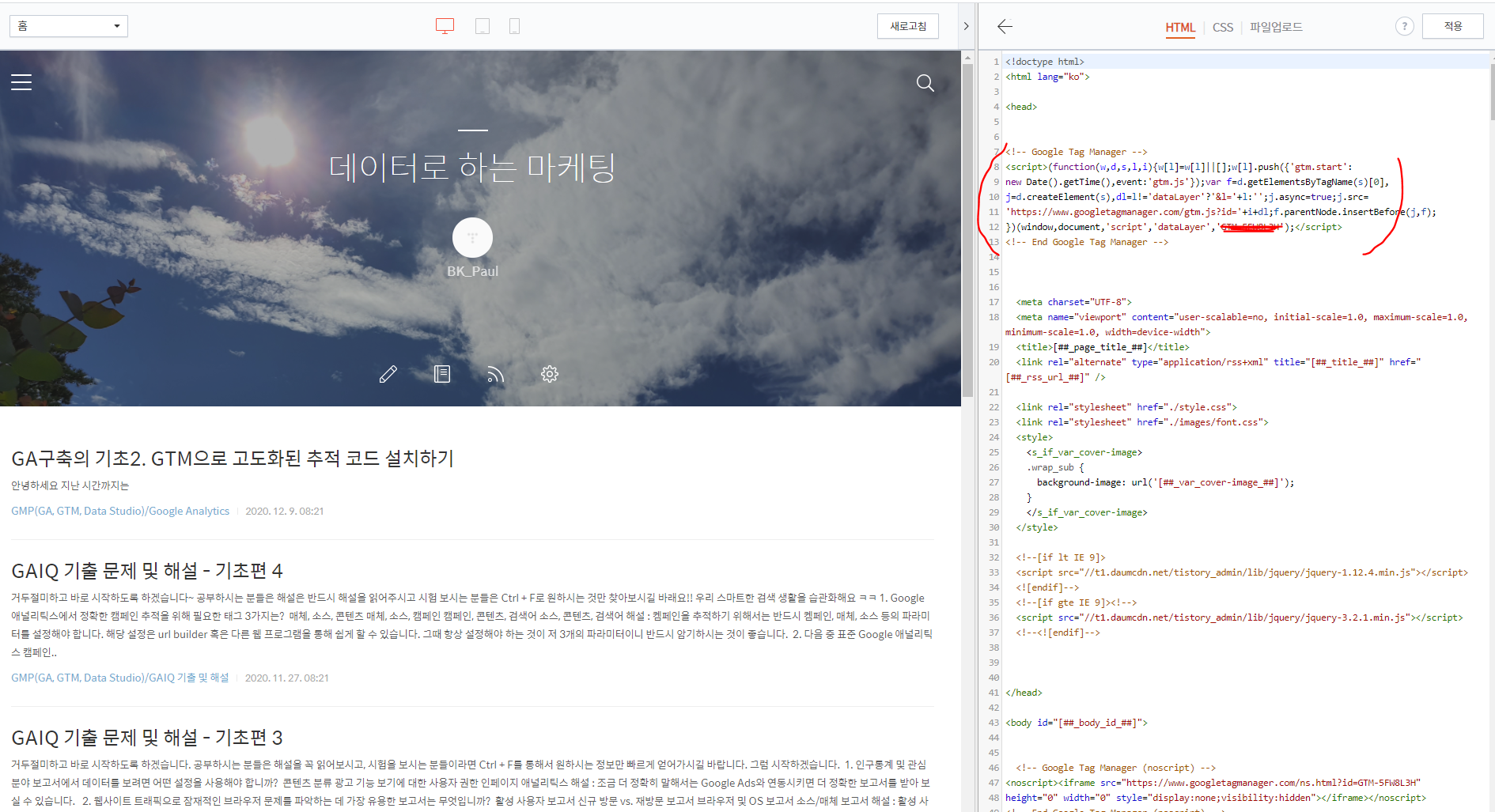This screenshot has height=812, width=1495.
Task: Click the RSS feed icon
Action: 496,374
